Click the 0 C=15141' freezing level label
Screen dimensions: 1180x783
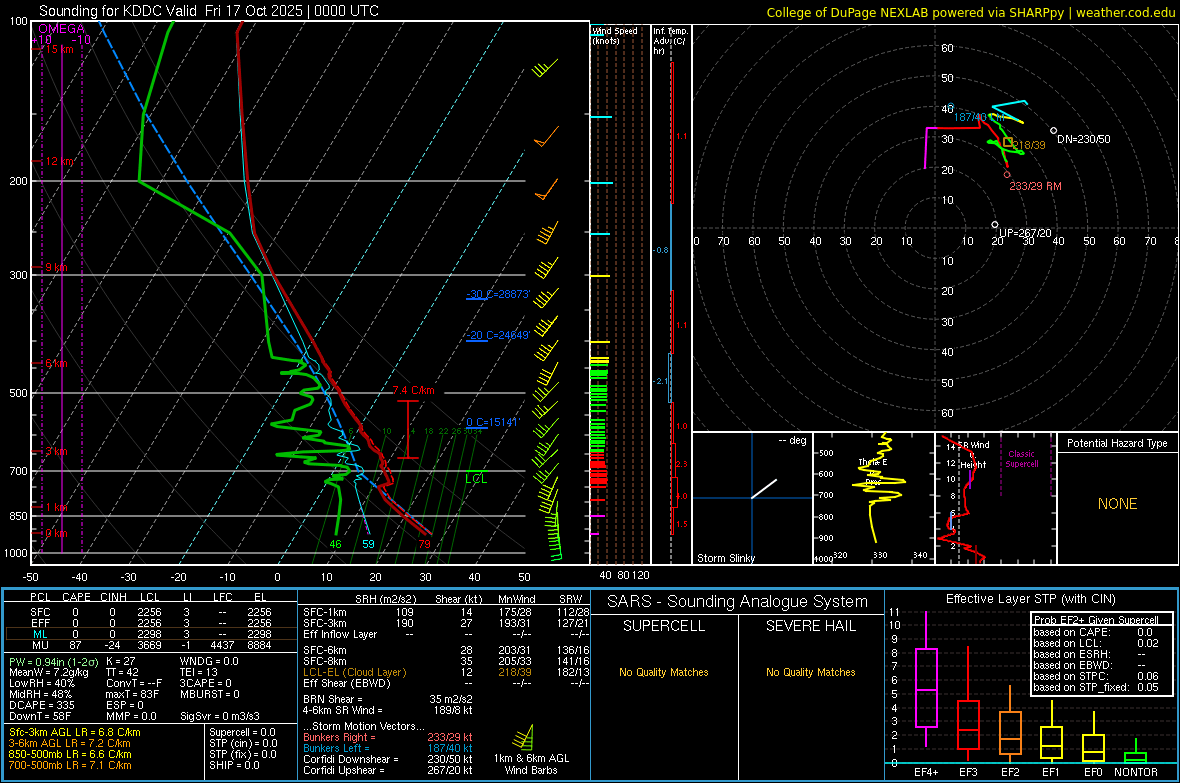pos(492,422)
